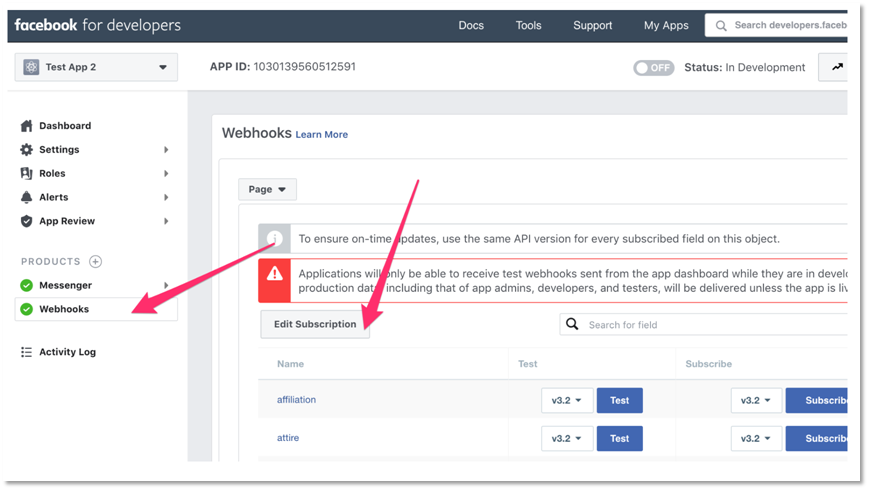Click the Dashboard home icon
The image size is (869, 490).
26,126
